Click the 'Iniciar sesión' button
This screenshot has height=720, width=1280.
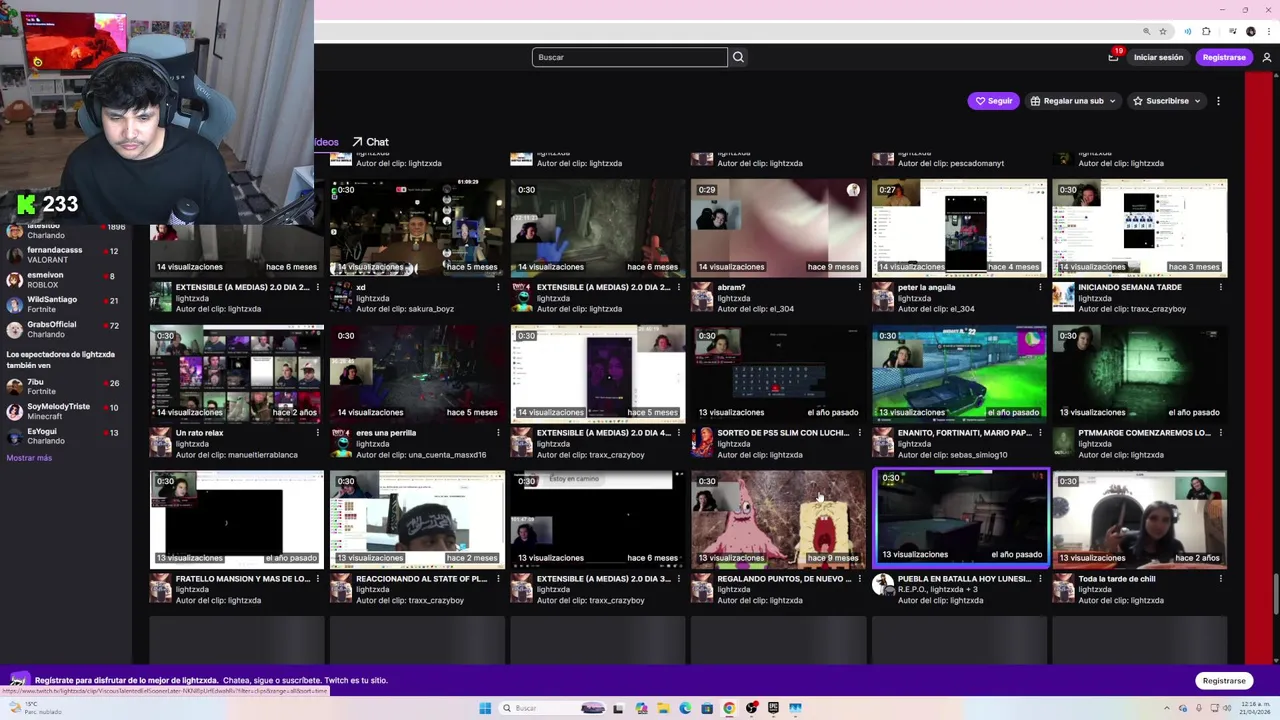click(1158, 57)
